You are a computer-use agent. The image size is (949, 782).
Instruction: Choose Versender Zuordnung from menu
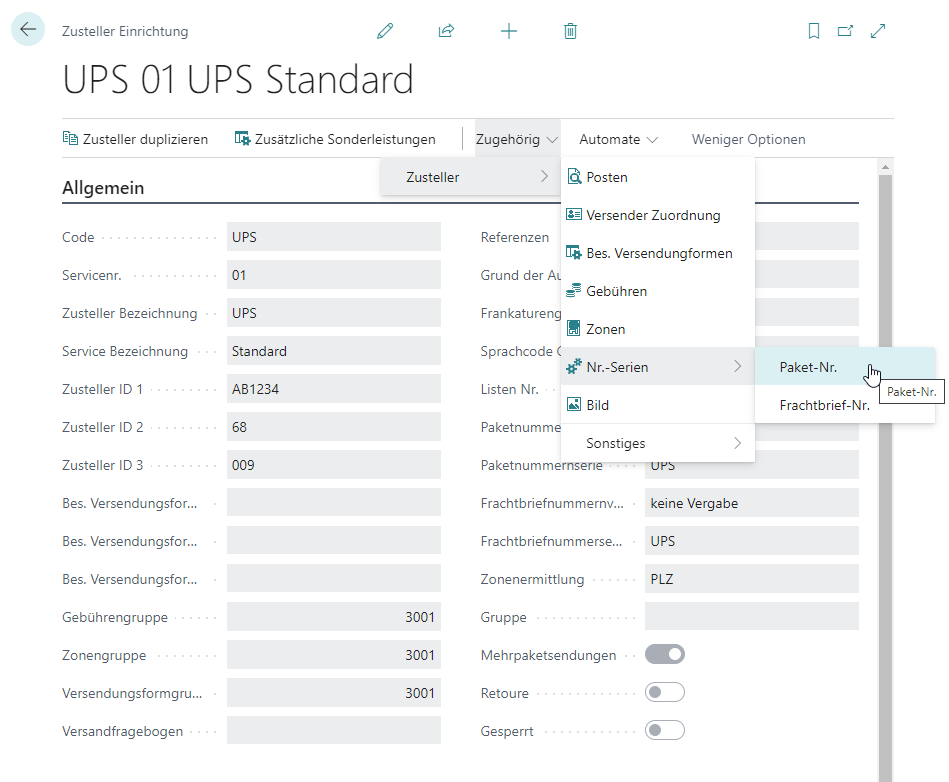click(658, 215)
